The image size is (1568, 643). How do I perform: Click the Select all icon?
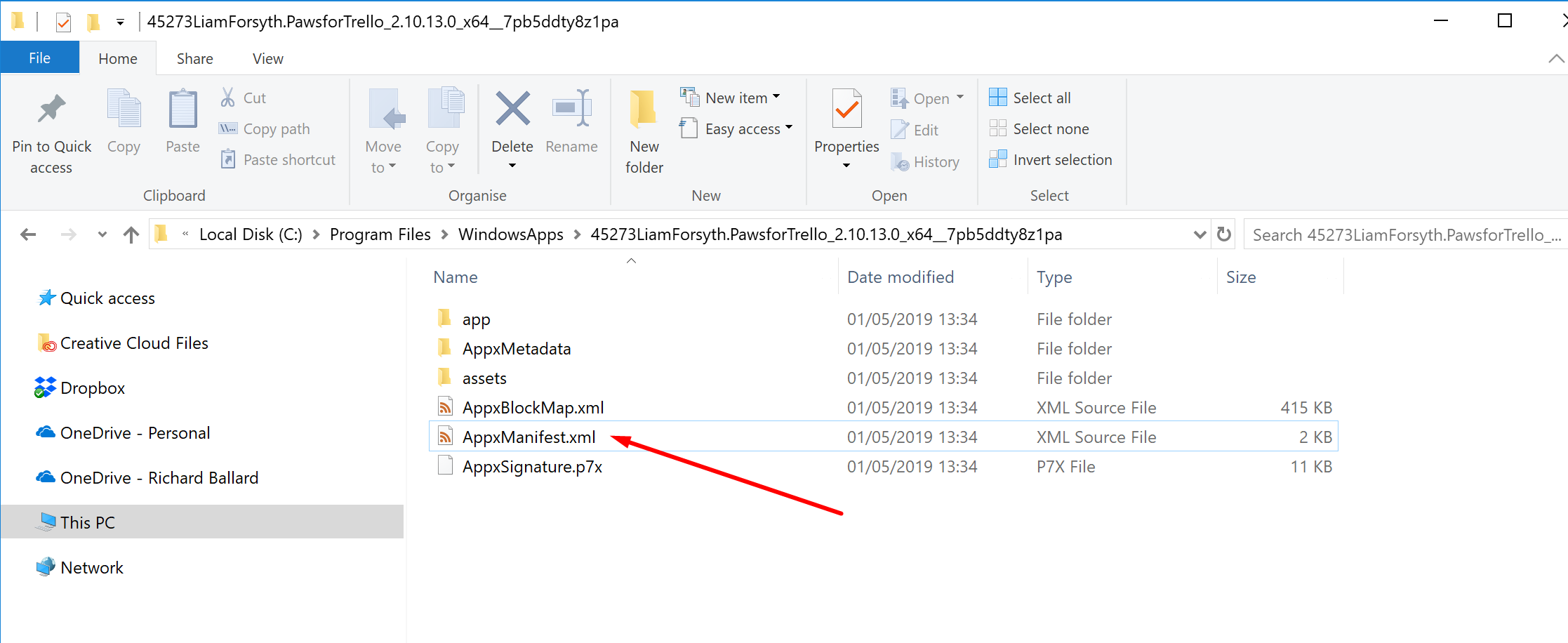point(997,98)
